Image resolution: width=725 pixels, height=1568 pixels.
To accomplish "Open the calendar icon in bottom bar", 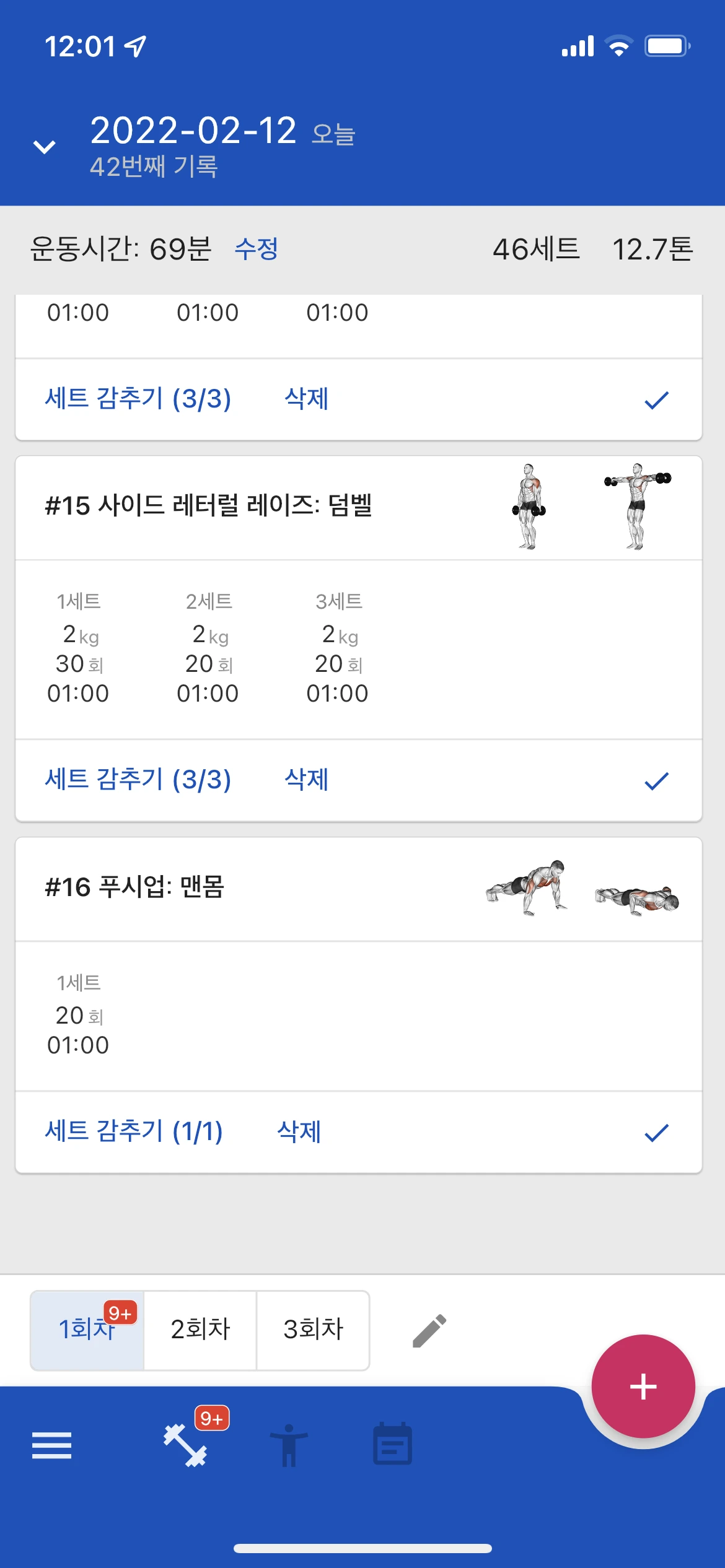I will [x=392, y=1444].
